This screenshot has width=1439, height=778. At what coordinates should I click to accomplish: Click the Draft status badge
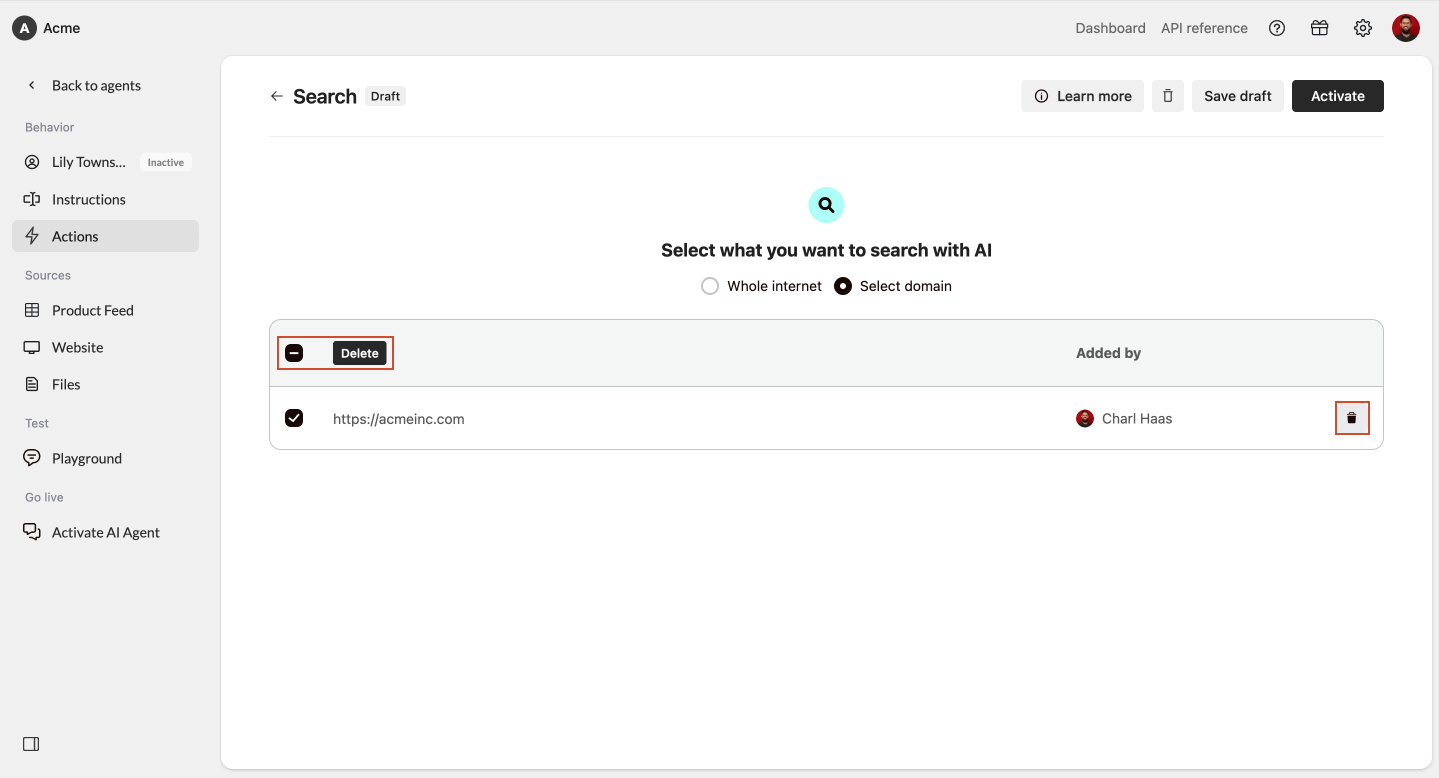pos(385,96)
